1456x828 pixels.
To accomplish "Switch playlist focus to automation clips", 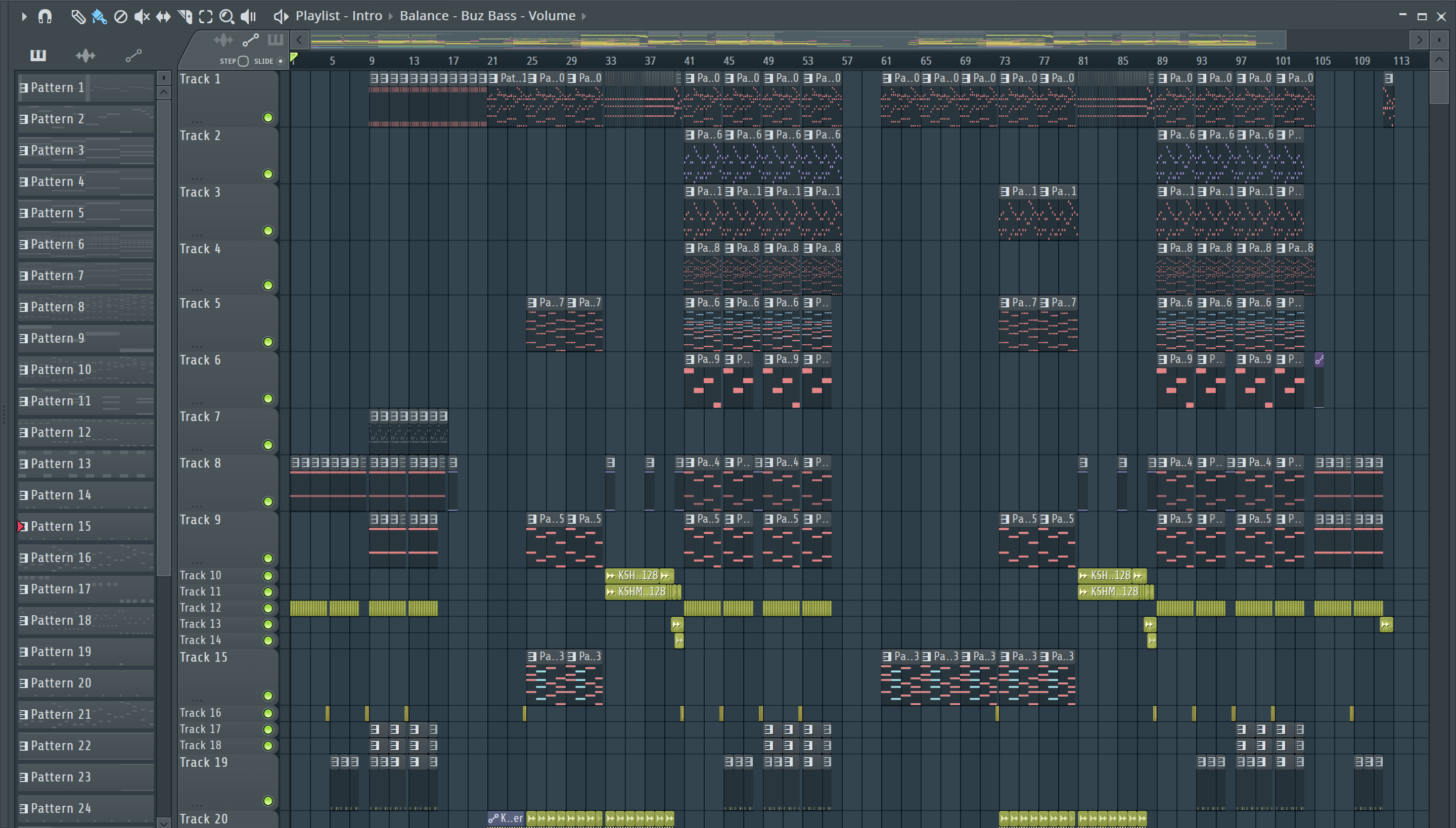I will pos(251,40).
